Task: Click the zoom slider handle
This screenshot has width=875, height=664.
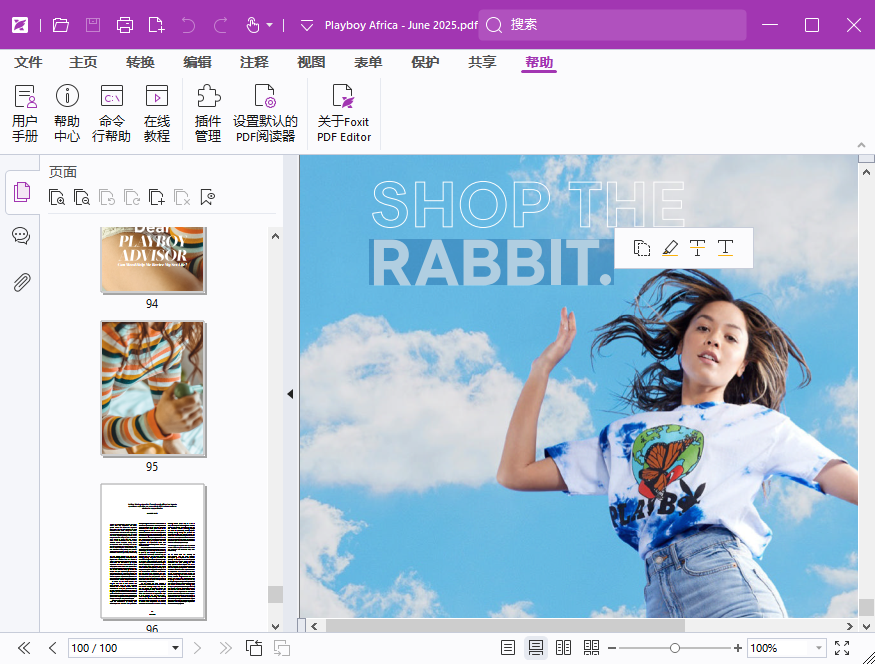Action: (x=675, y=648)
